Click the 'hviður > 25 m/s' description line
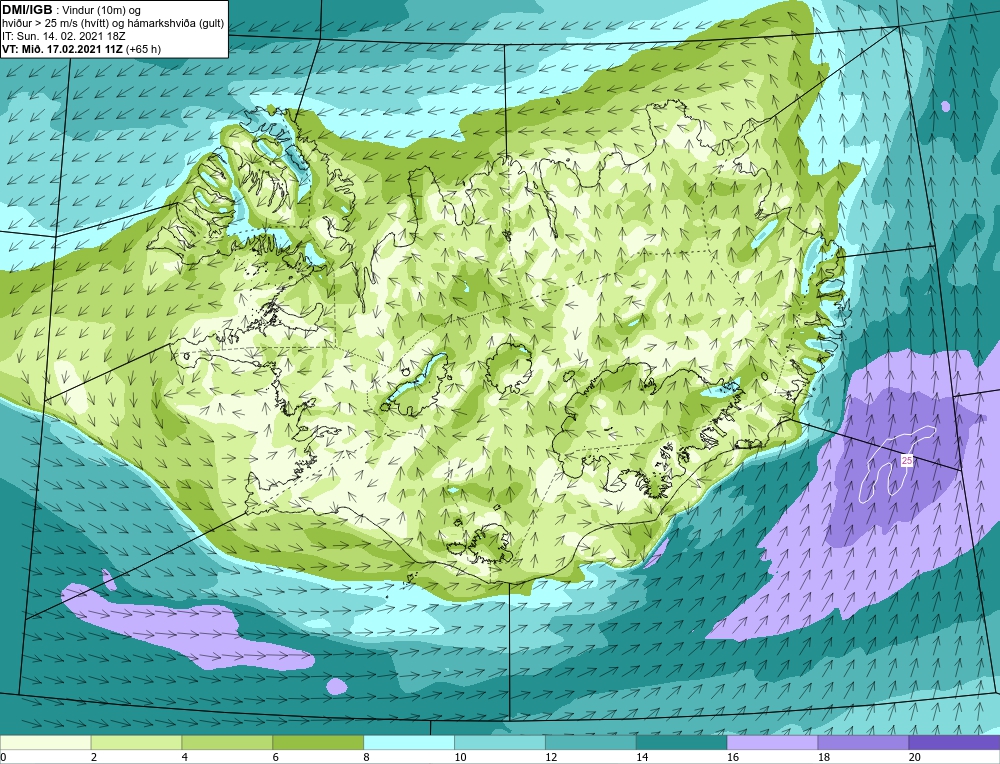Image resolution: width=1000 pixels, height=764 pixels. (x=113, y=23)
